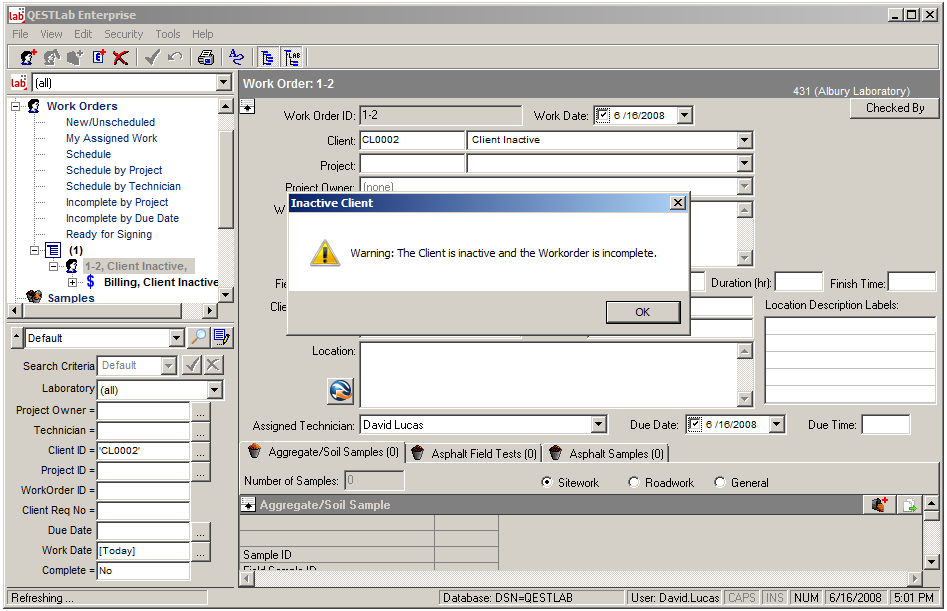The image size is (947, 611).
Task: Select the General radio button
Action: pyautogui.click(x=720, y=483)
